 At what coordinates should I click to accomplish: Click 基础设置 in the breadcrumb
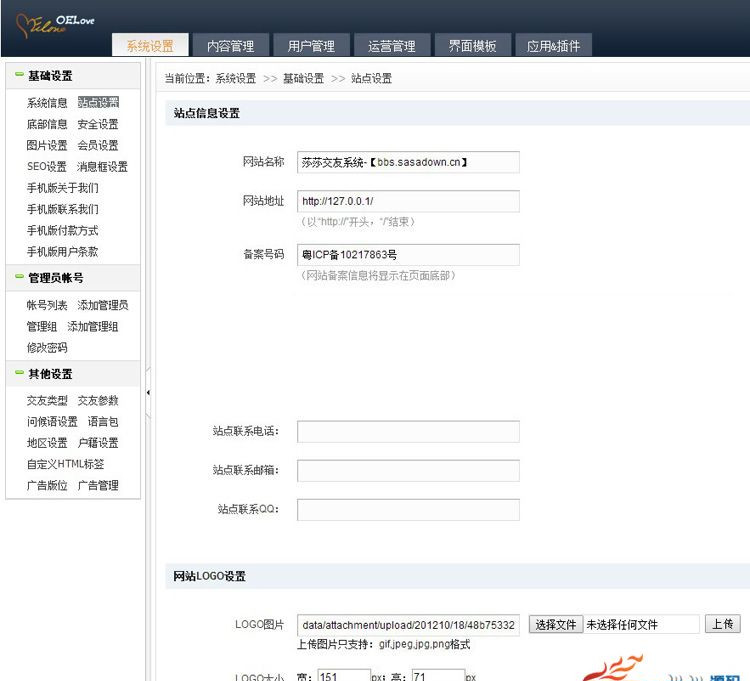[303, 78]
